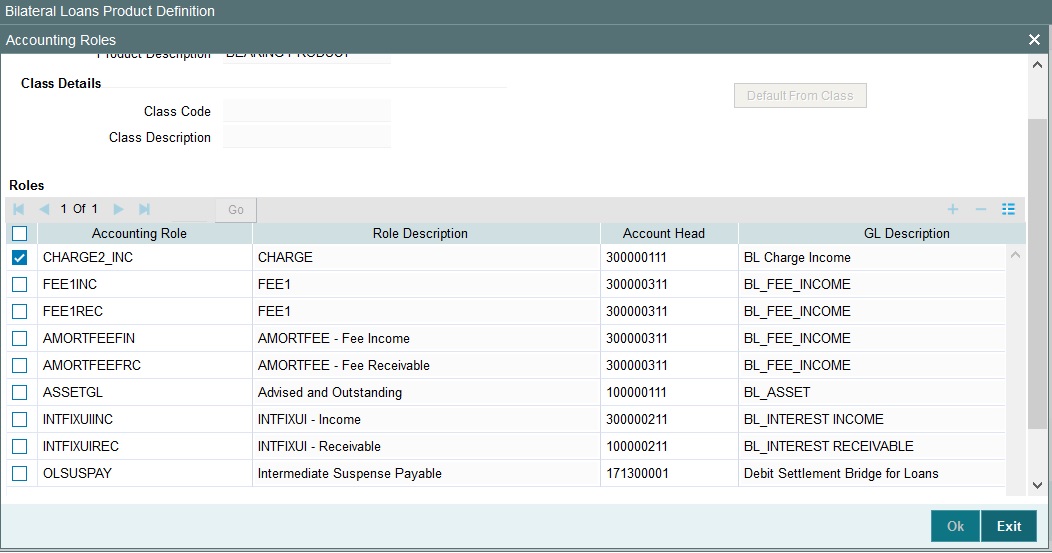Click AMORTFEE - Fee Receivable description cell
Screen dimensions: 1052x553
tap(426, 365)
